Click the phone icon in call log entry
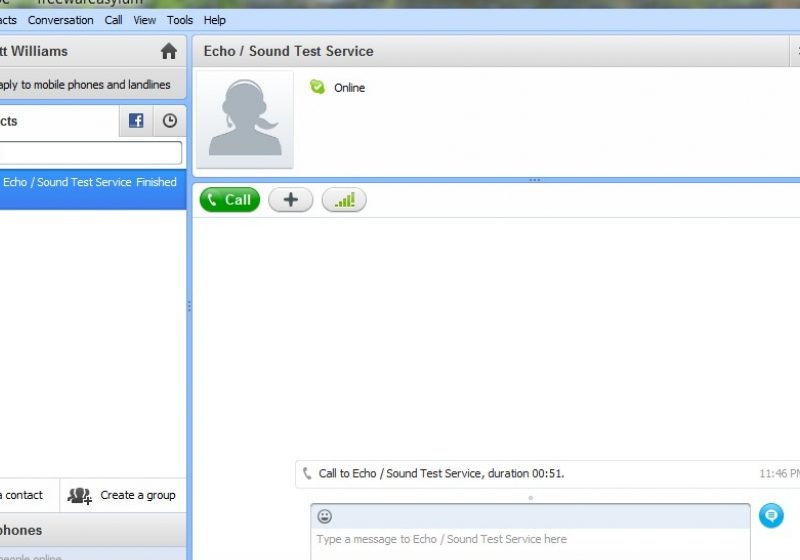The image size is (800, 560). pyautogui.click(x=307, y=473)
